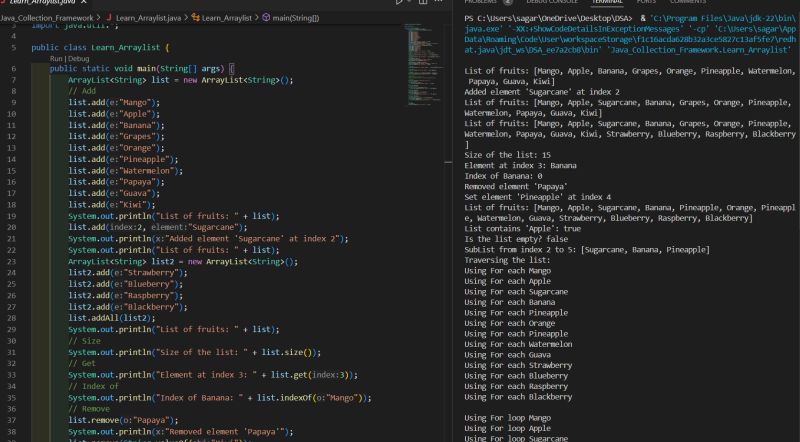The width and height of the screenshot is (800, 442).
Task: Click the list.get(index:3) println line
Action: [213, 375]
